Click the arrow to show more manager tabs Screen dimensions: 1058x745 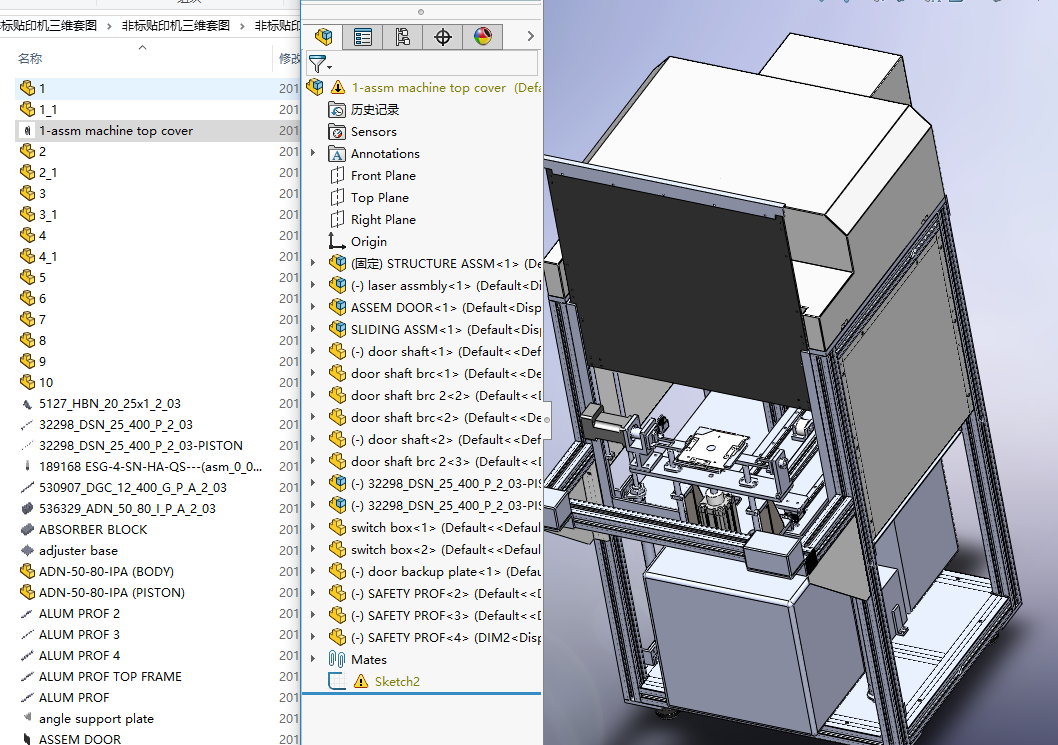[x=530, y=37]
